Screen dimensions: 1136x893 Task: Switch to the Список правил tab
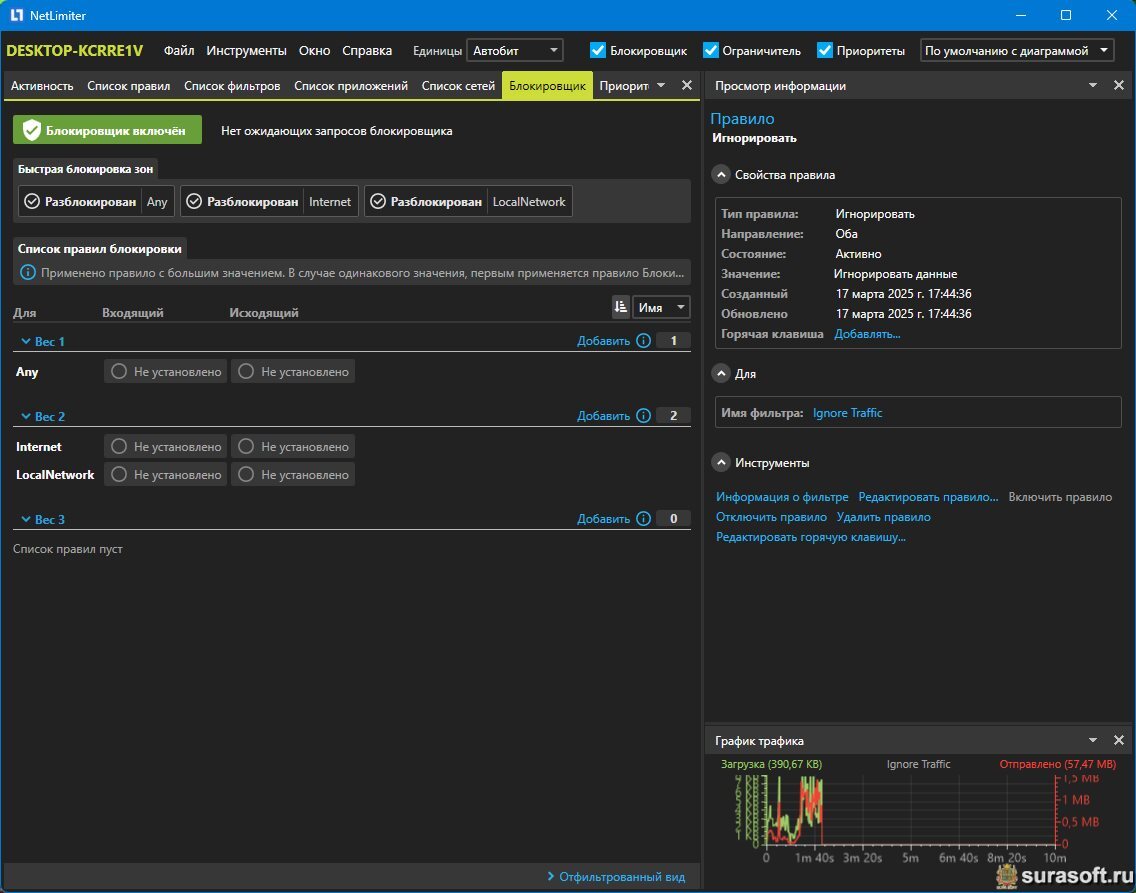coord(128,85)
